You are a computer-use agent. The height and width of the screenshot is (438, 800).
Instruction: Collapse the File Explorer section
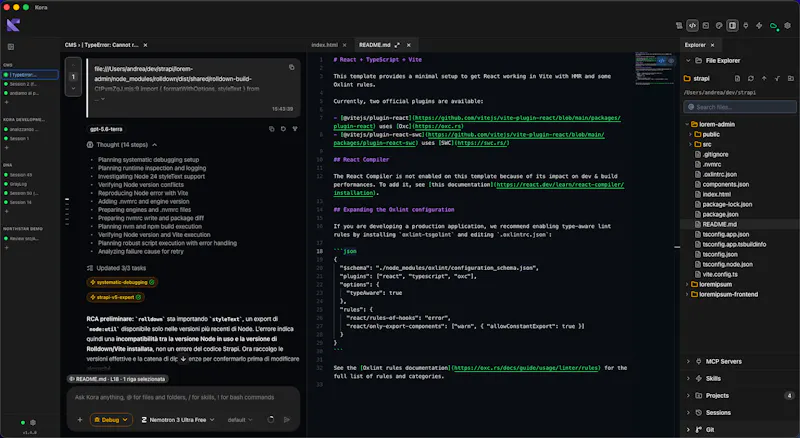pyautogui.click(x=688, y=60)
